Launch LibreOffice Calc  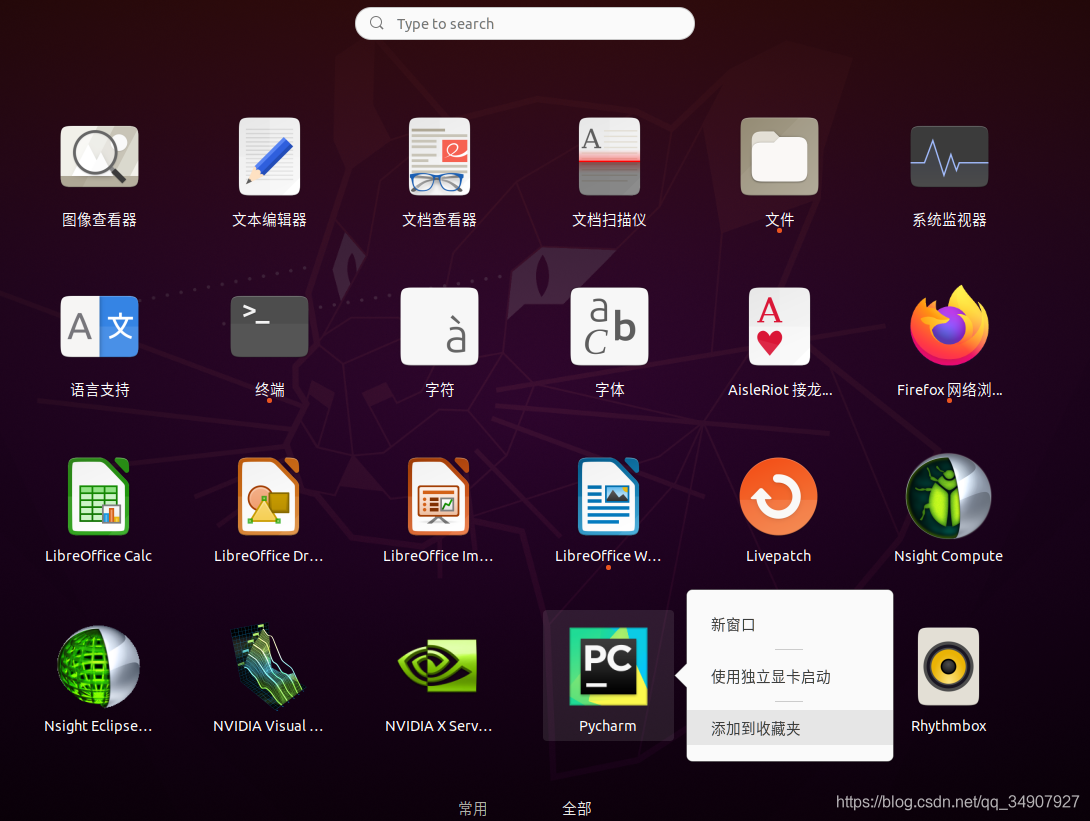tap(99, 496)
